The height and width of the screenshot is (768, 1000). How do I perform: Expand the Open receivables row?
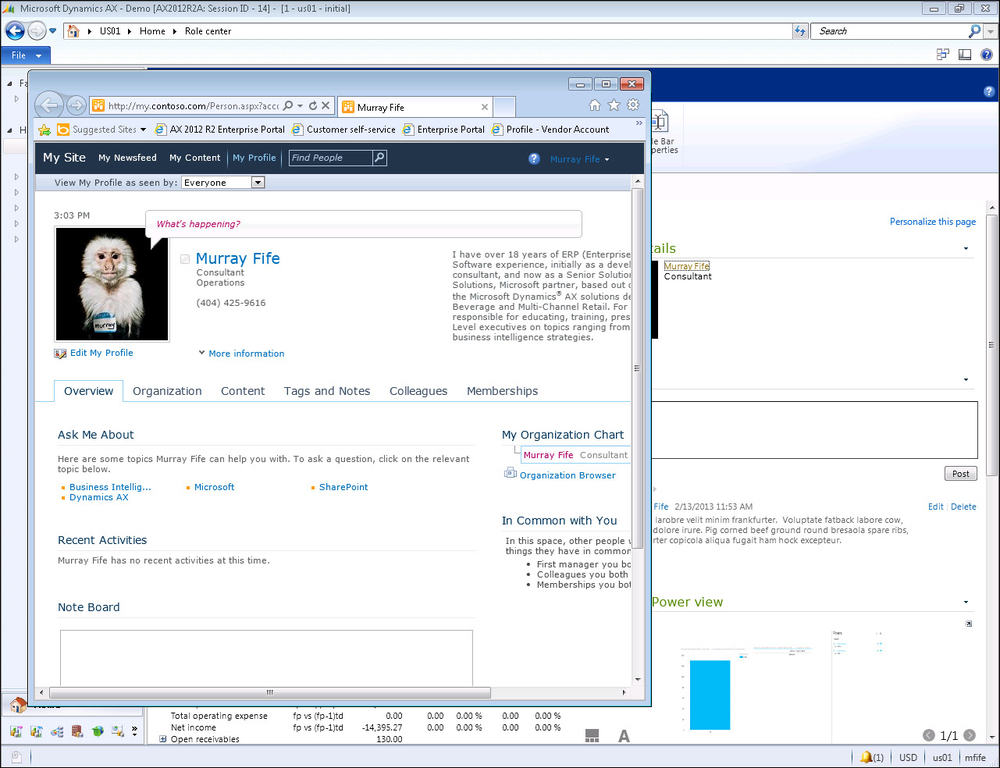[x=163, y=739]
